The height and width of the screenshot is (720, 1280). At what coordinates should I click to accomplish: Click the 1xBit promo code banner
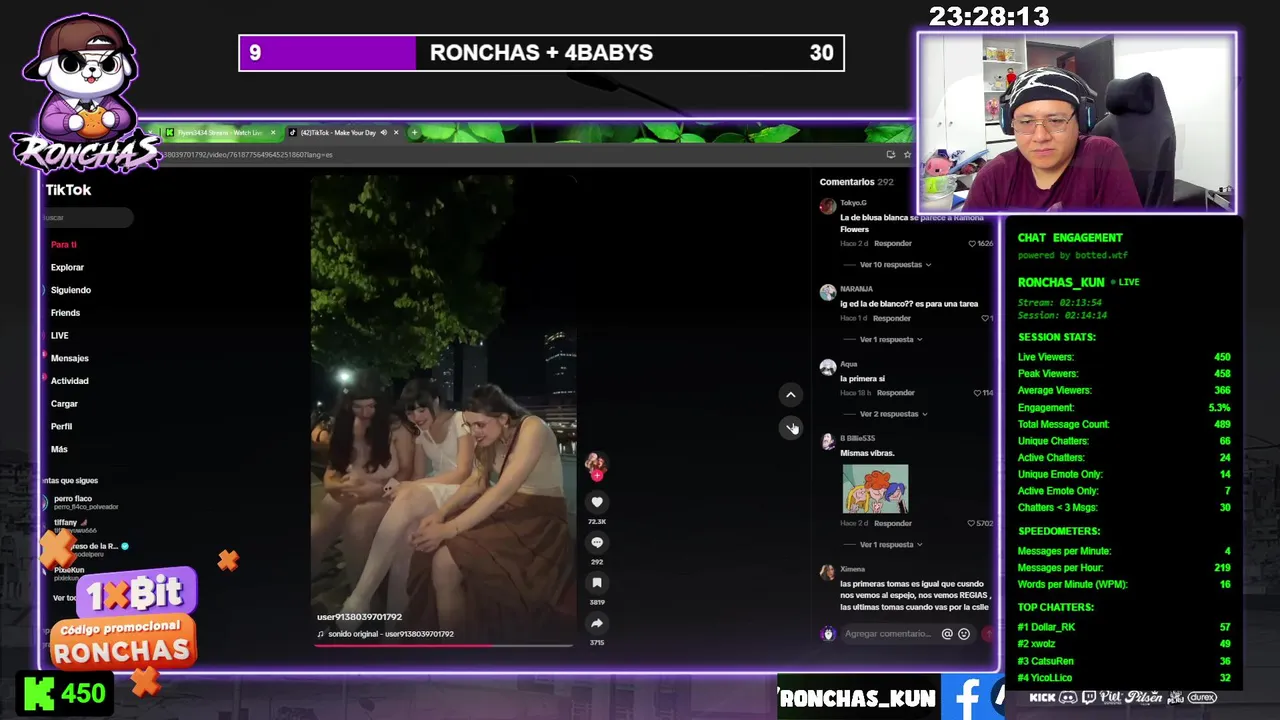(x=125, y=620)
